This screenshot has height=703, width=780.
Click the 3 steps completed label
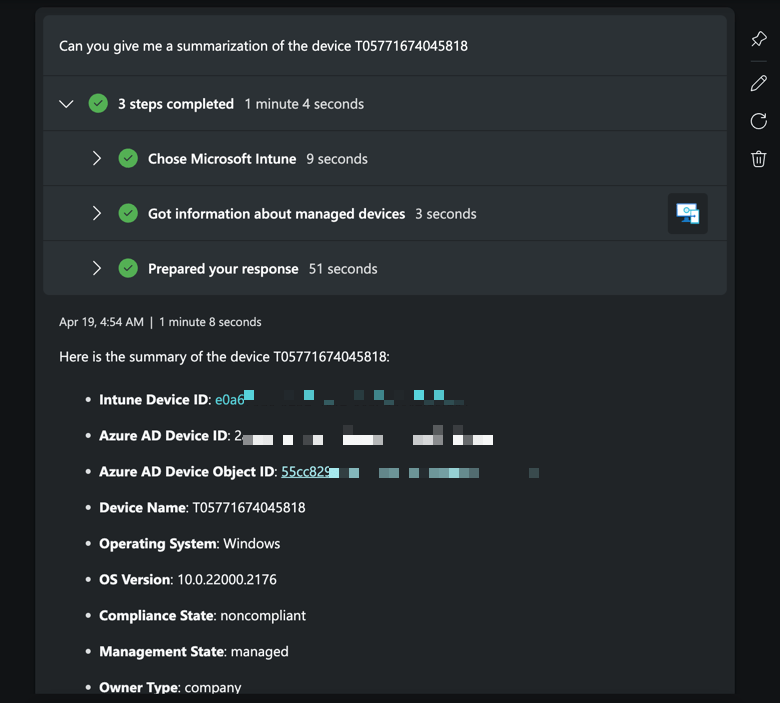[x=176, y=104]
